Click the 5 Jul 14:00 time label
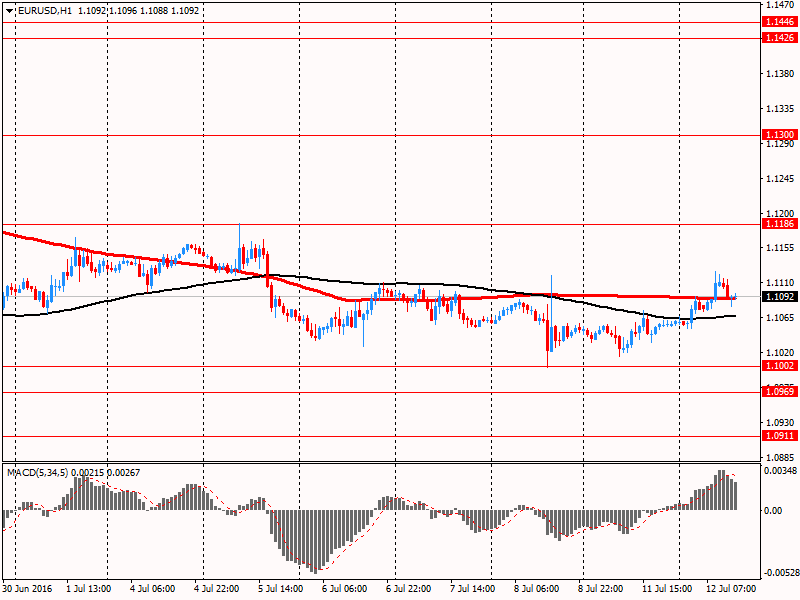 click(x=281, y=589)
